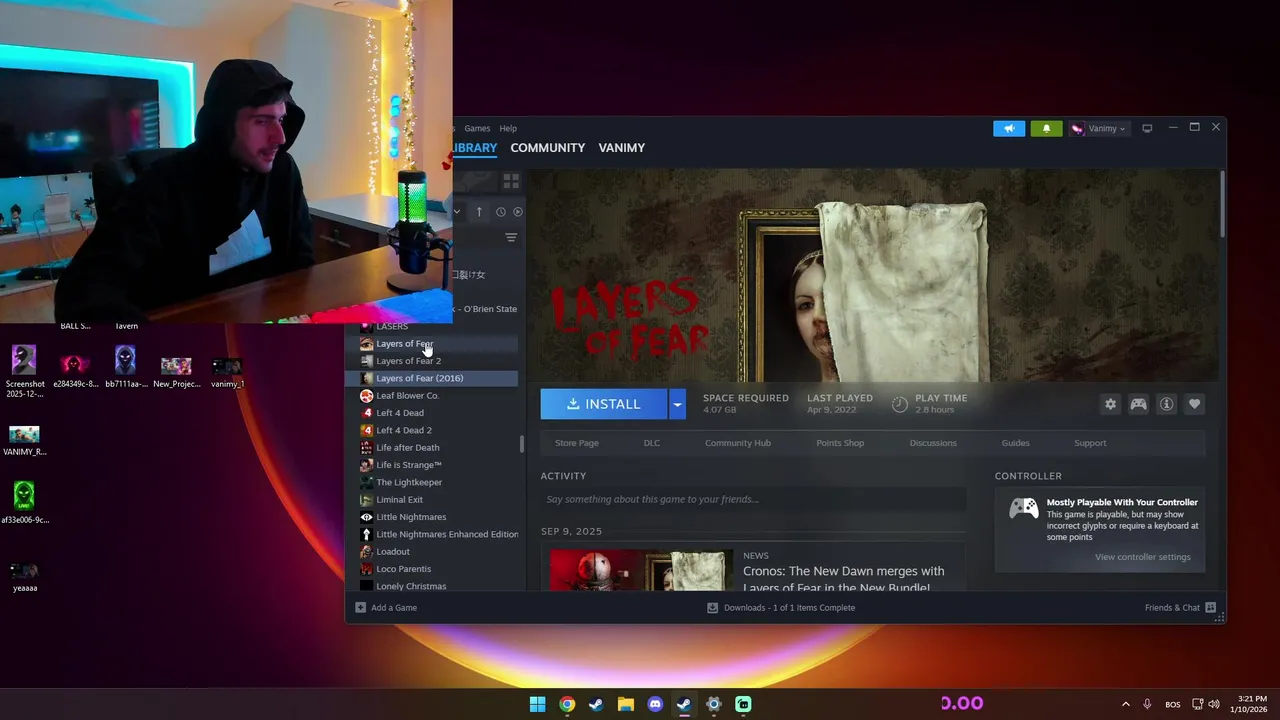
Task: Select the yeaaaa desktop file
Action: [x=24, y=577]
